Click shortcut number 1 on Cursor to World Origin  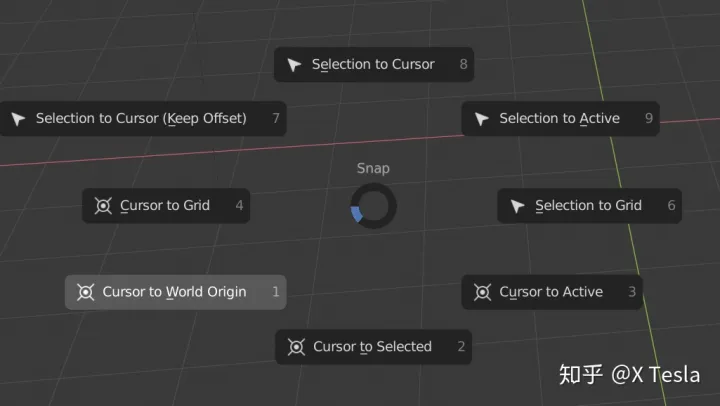tap(276, 292)
